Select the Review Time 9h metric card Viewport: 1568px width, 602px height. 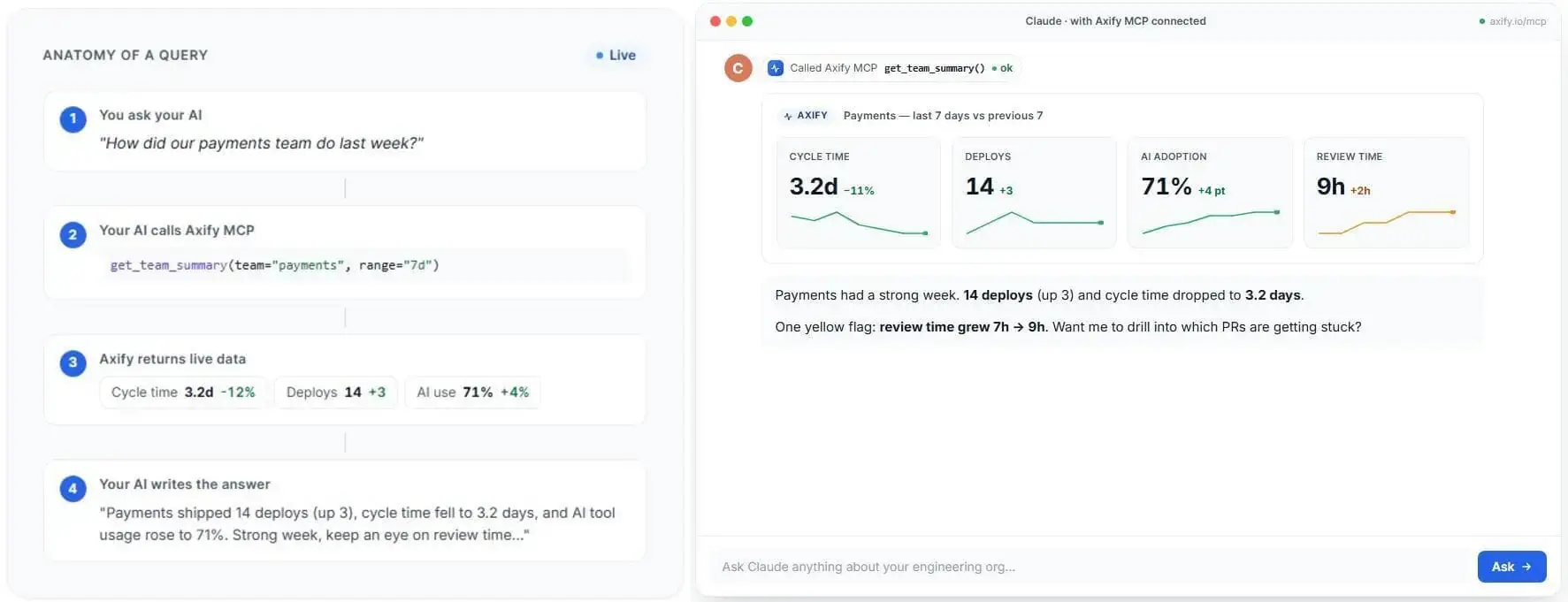(1386, 193)
